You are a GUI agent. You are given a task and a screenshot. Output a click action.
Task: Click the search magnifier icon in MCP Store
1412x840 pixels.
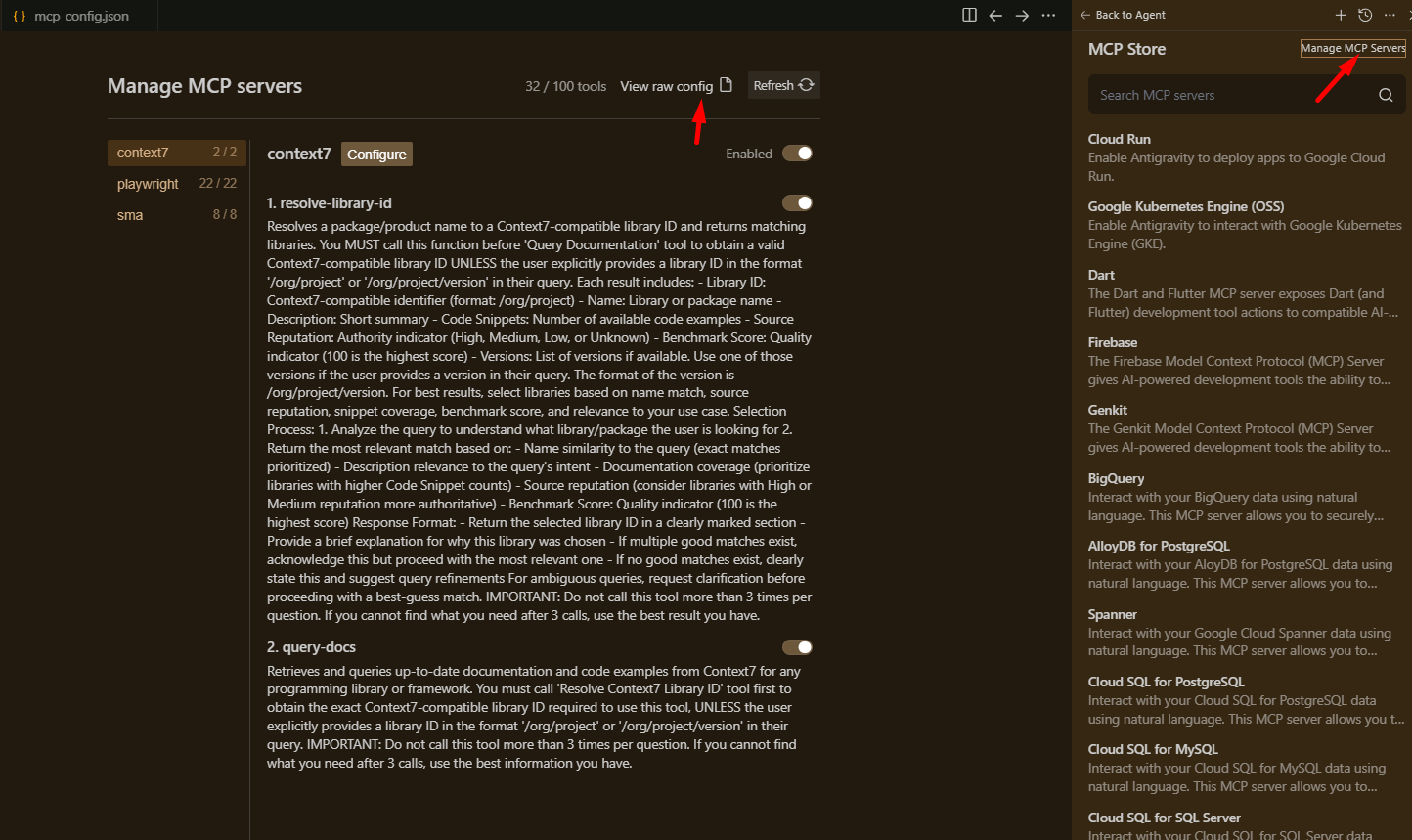click(1386, 95)
